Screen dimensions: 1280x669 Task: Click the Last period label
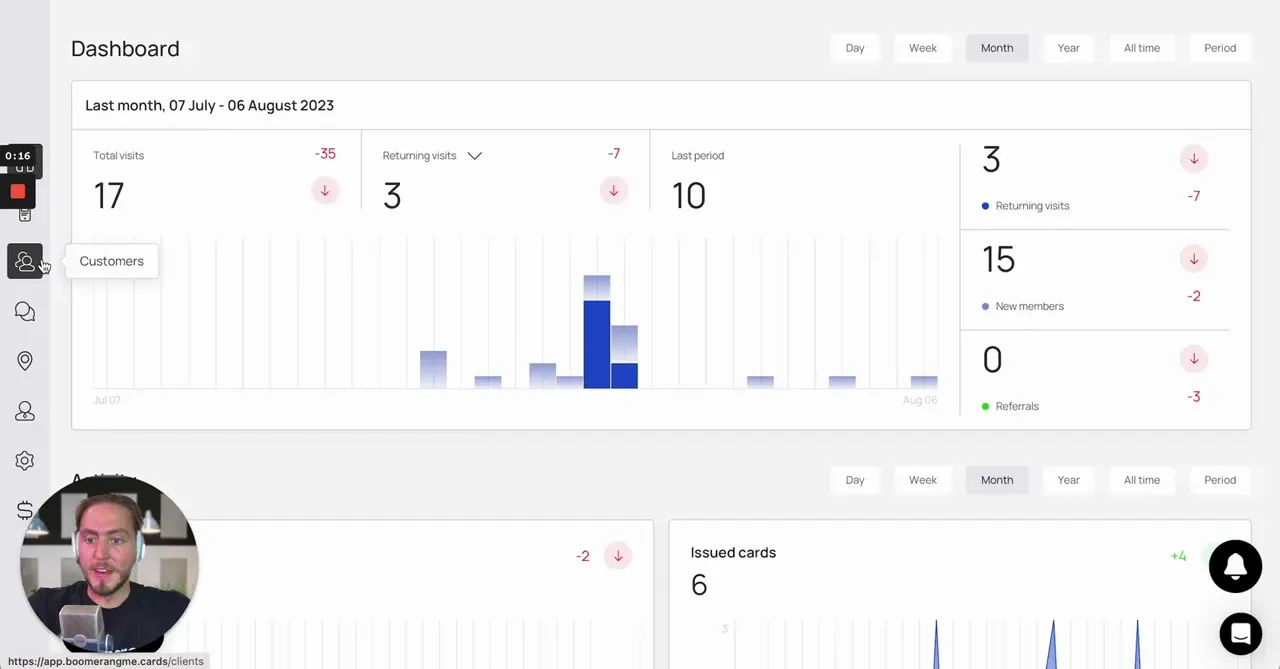(x=697, y=156)
